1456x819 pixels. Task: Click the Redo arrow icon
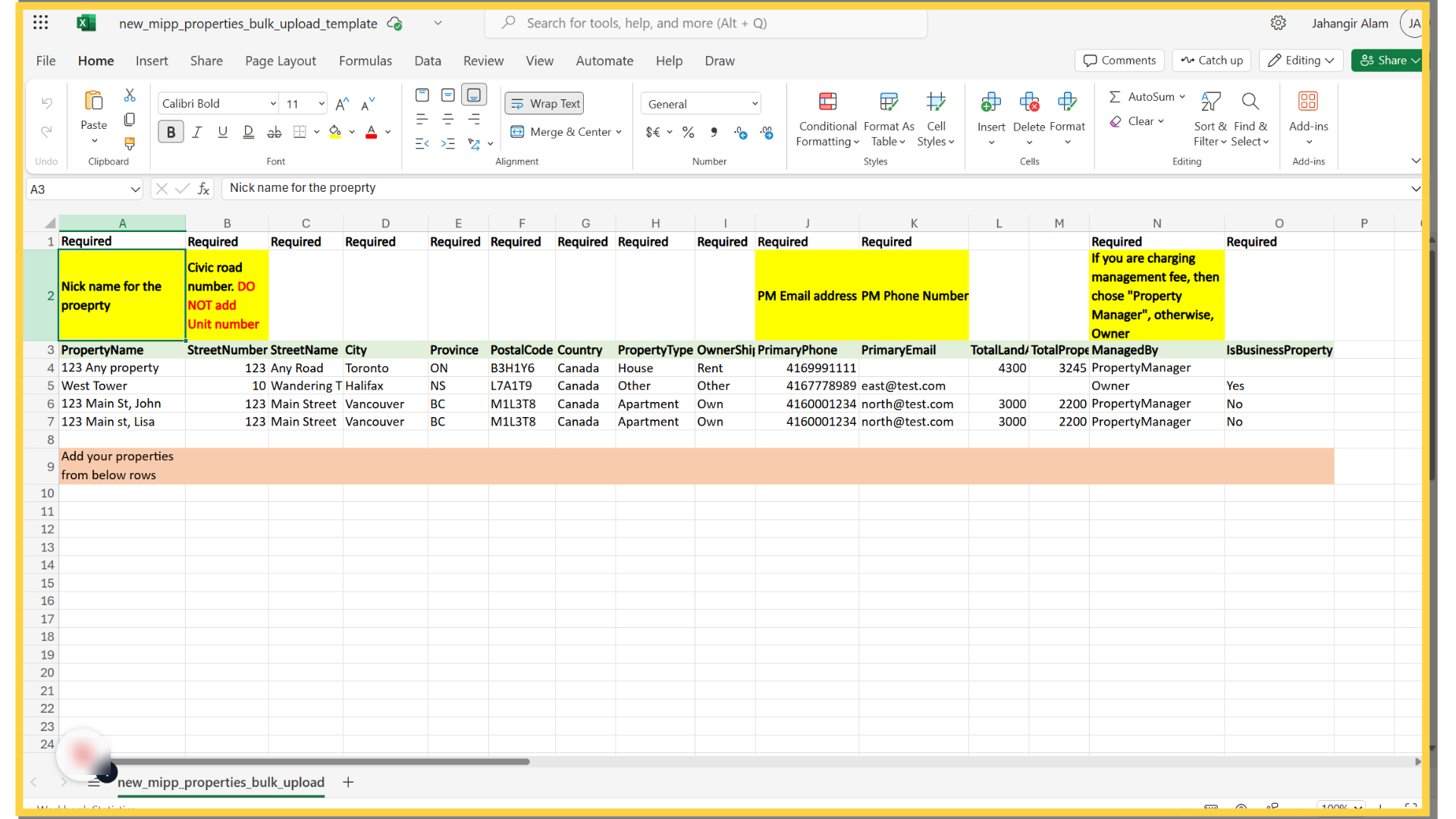47,132
